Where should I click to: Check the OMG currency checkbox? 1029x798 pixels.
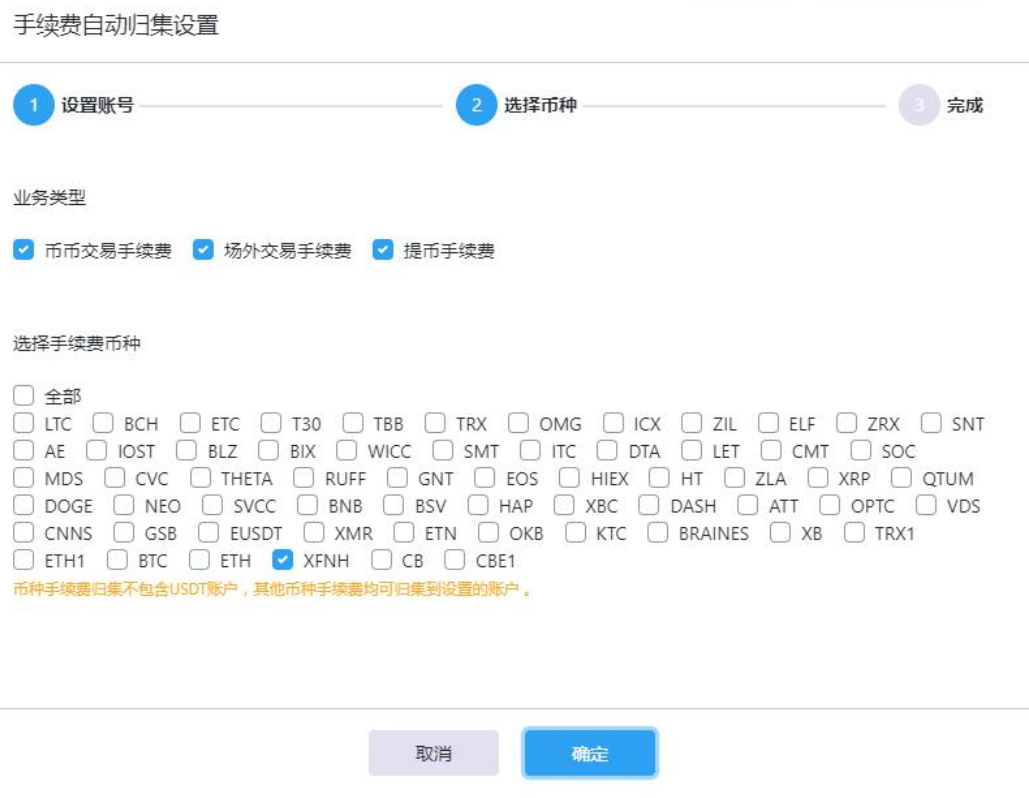518,423
